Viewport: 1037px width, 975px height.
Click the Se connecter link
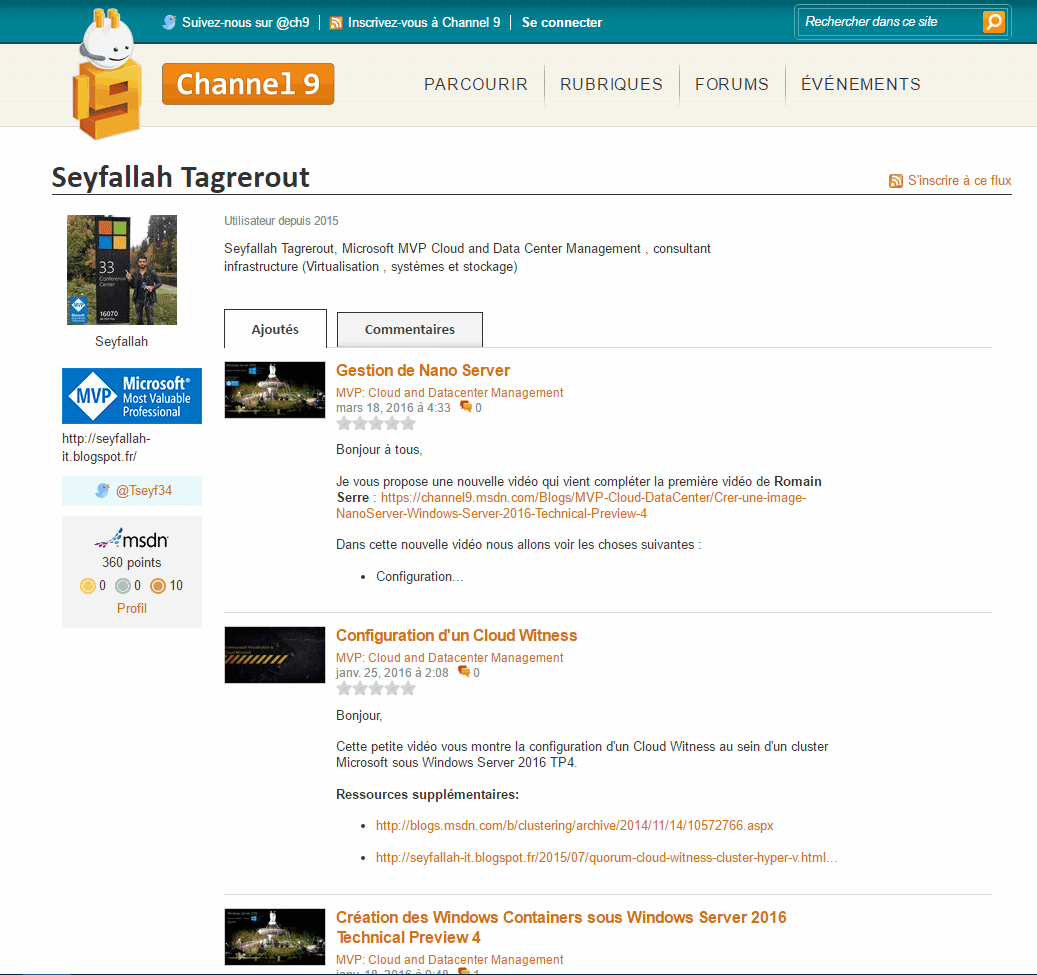point(561,21)
